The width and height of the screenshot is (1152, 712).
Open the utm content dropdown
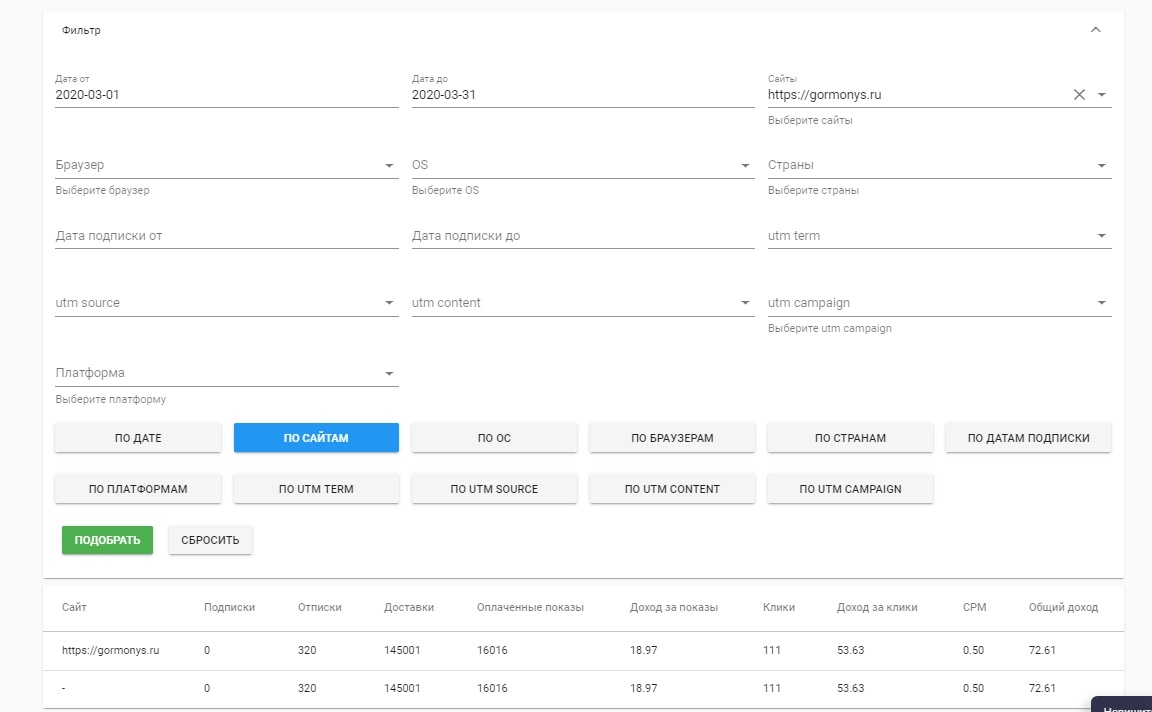745,303
